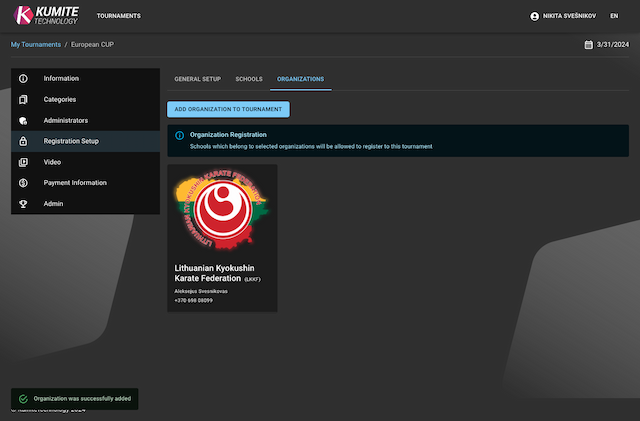The image size is (640, 421).
Task: Click the Categories sidebar icon
Action: [23, 99]
